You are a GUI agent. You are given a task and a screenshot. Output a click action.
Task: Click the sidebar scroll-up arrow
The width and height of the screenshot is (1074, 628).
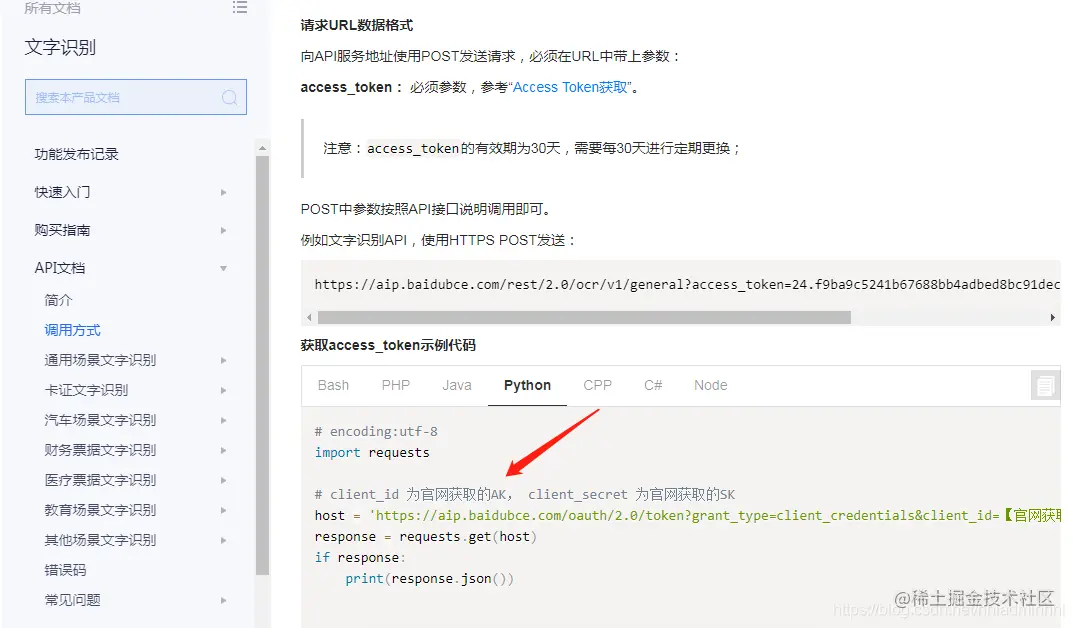(x=262, y=148)
